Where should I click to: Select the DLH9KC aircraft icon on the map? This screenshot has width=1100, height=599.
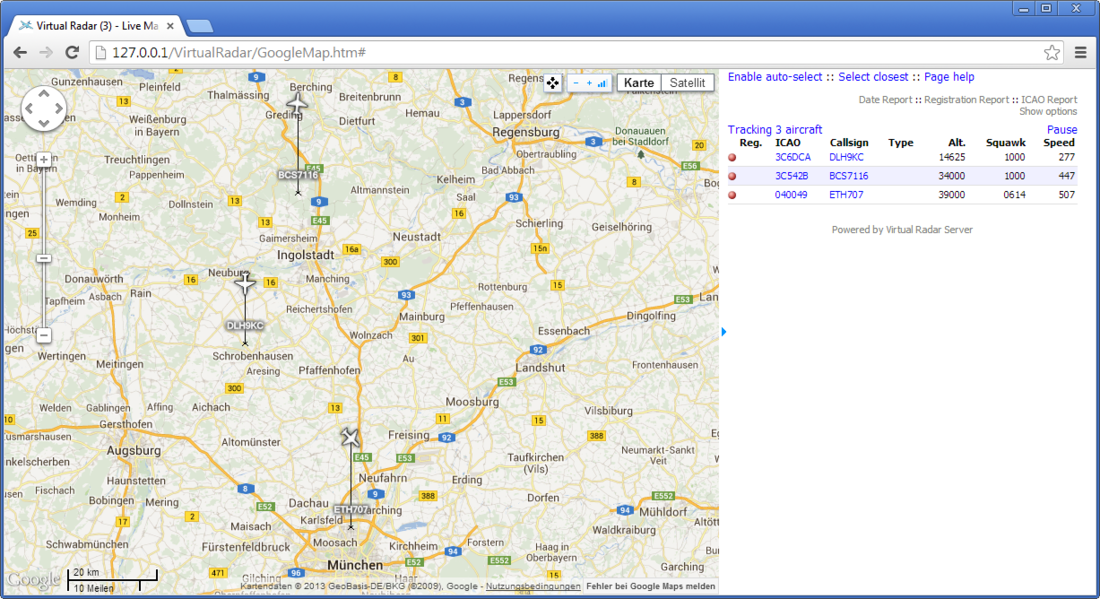pos(244,286)
